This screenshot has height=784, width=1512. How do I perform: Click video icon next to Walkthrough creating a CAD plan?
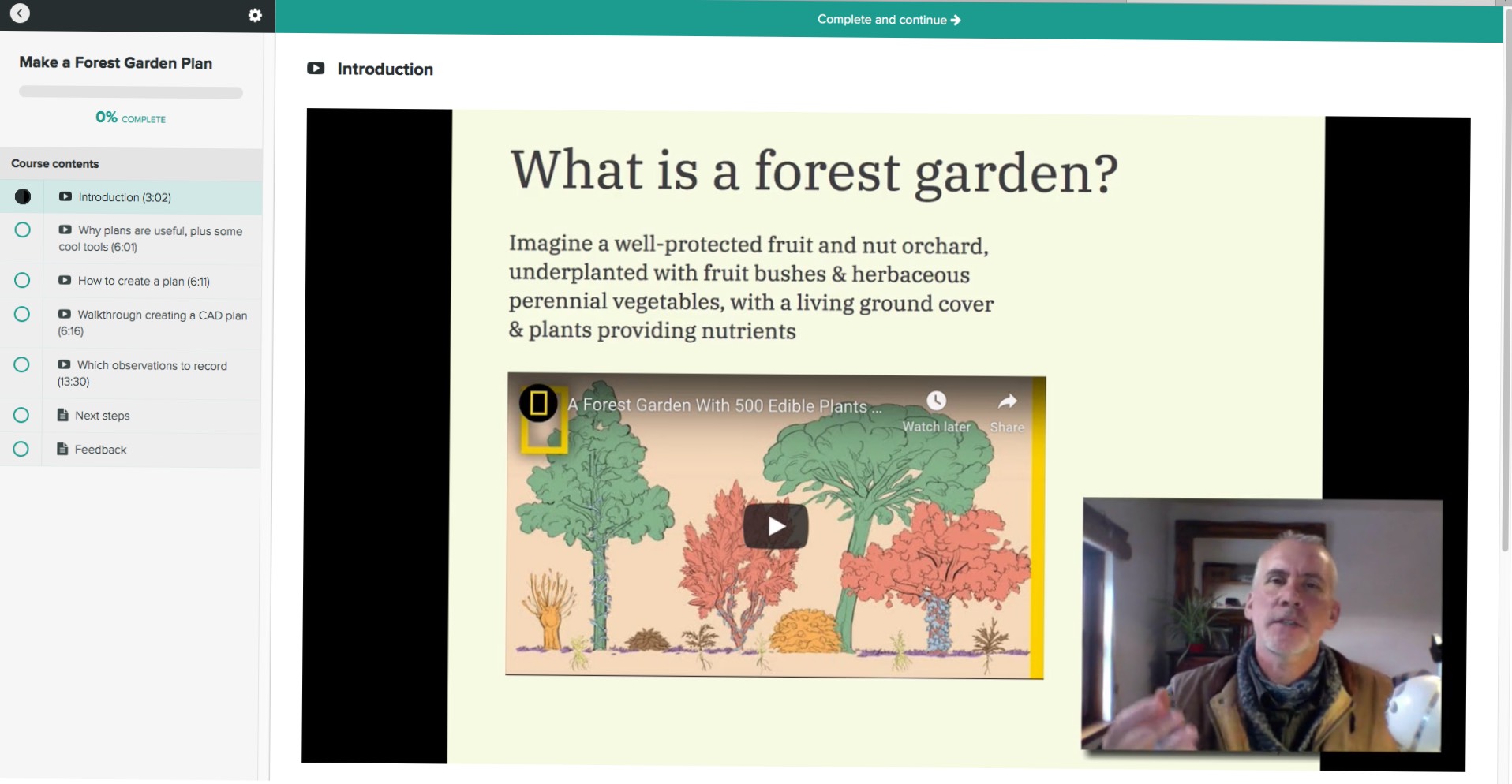pos(65,314)
